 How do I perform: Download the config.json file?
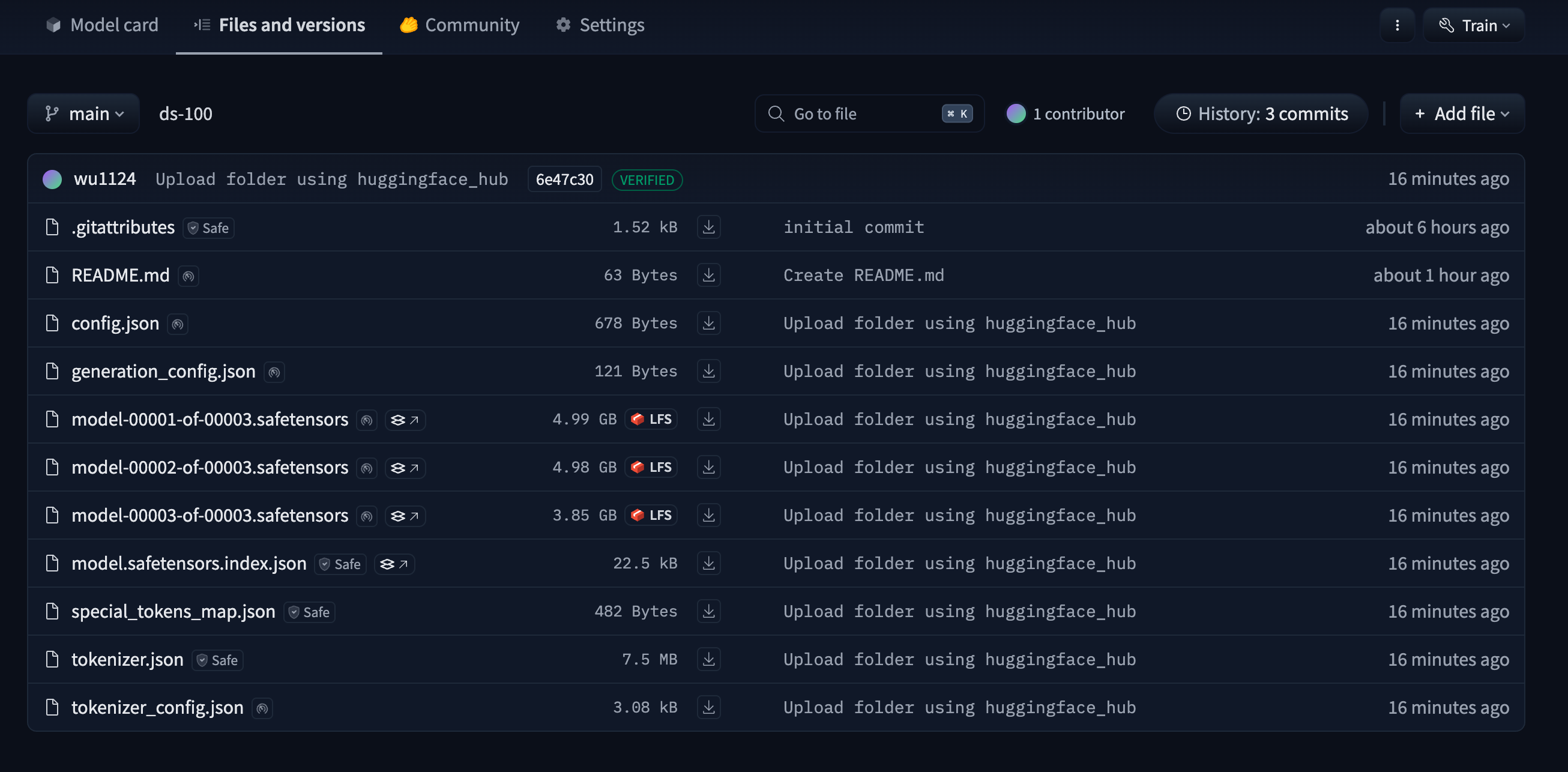(708, 324)
